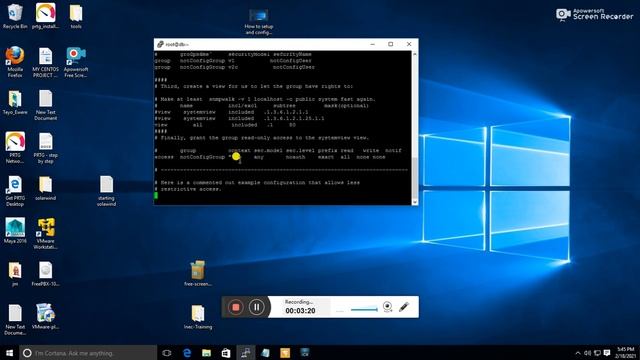This screenshot has width=640, height=360.
Task: Open the Windows Start menu
Action: pyautogui.click(x=9, y=353)
